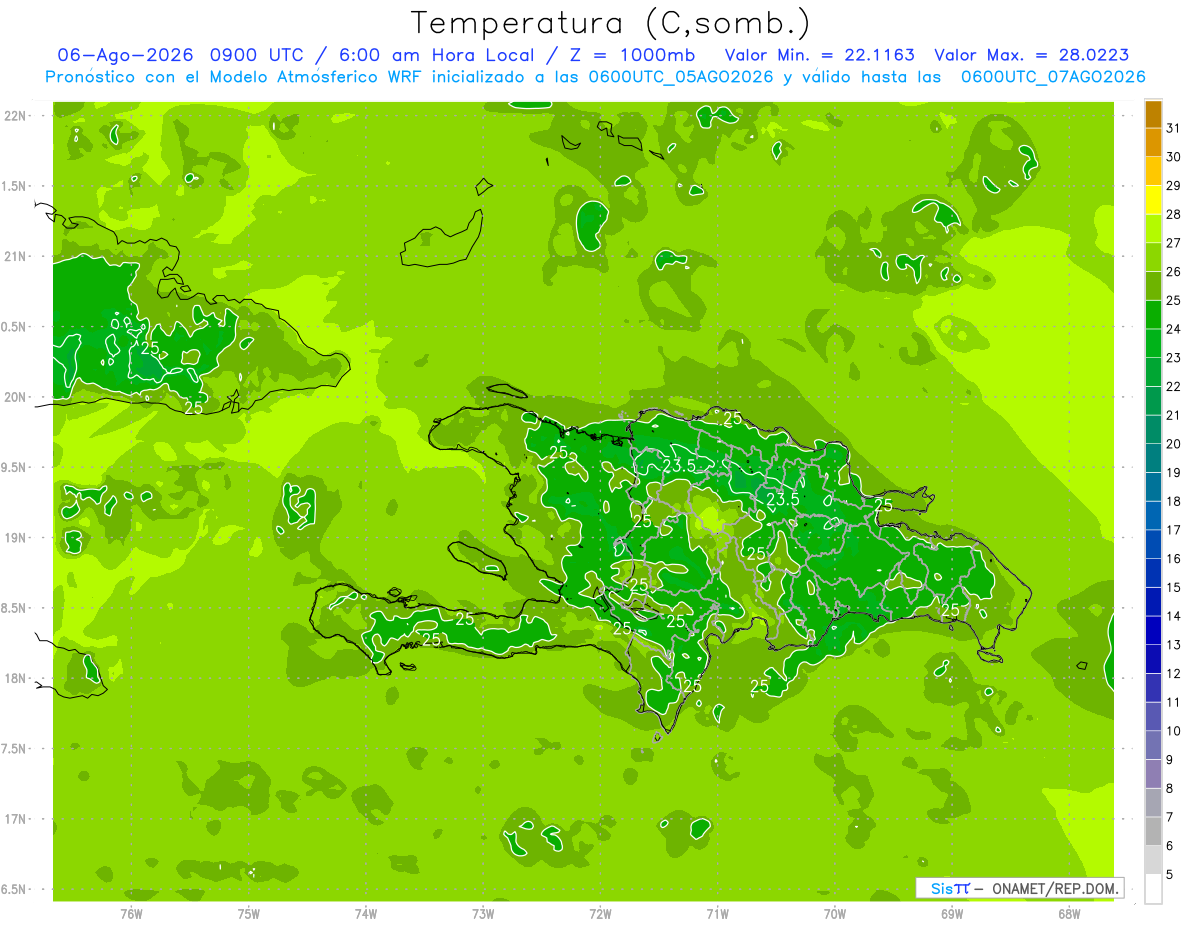The width and height of the screenshot is (1200, 927).
Task: Click the '11' colorbar label
Action: coord(1174,702)
